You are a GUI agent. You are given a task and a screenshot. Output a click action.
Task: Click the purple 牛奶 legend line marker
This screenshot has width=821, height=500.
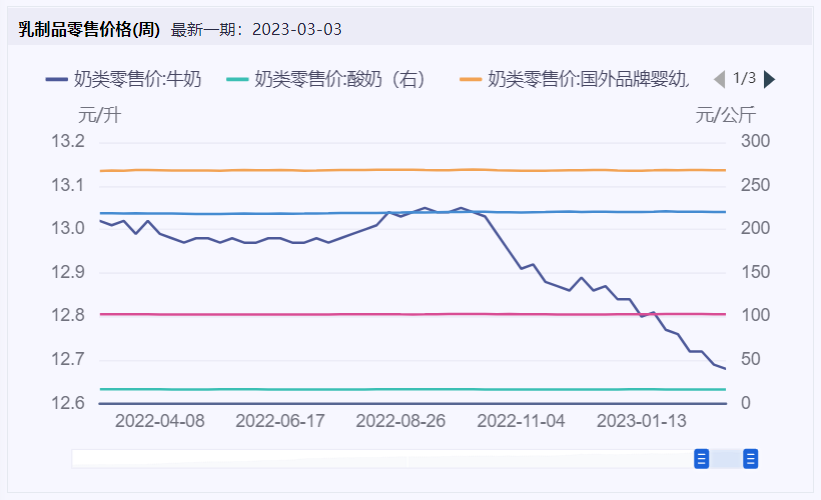(57, 79)
